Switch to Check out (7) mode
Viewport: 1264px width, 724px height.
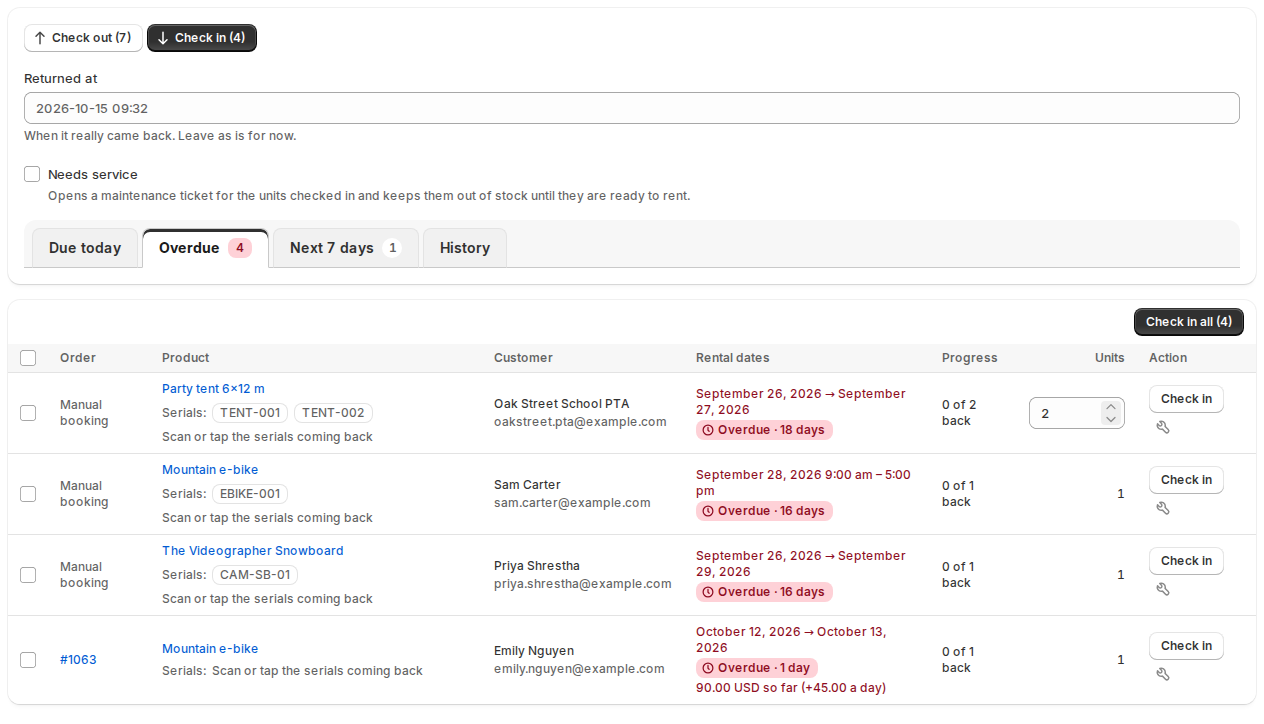tap(83, 38)
